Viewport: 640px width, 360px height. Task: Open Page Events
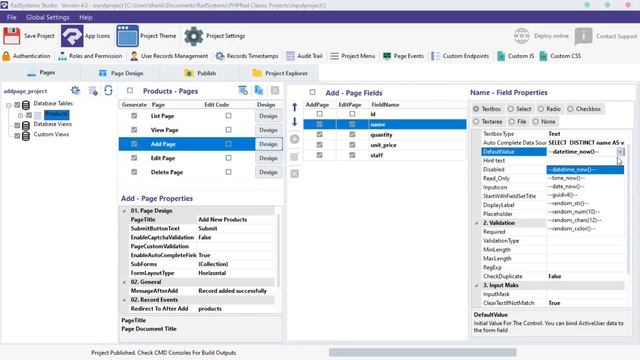click(403, 56)
